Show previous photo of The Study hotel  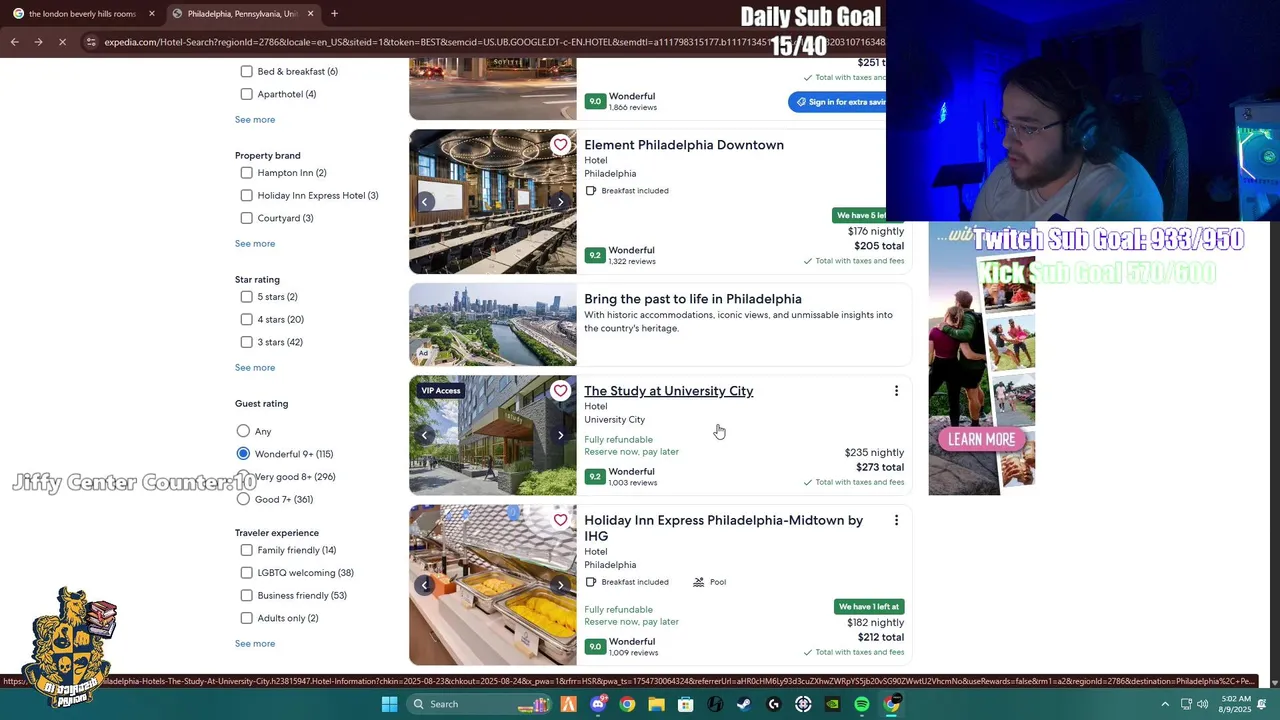click(424, 435)
